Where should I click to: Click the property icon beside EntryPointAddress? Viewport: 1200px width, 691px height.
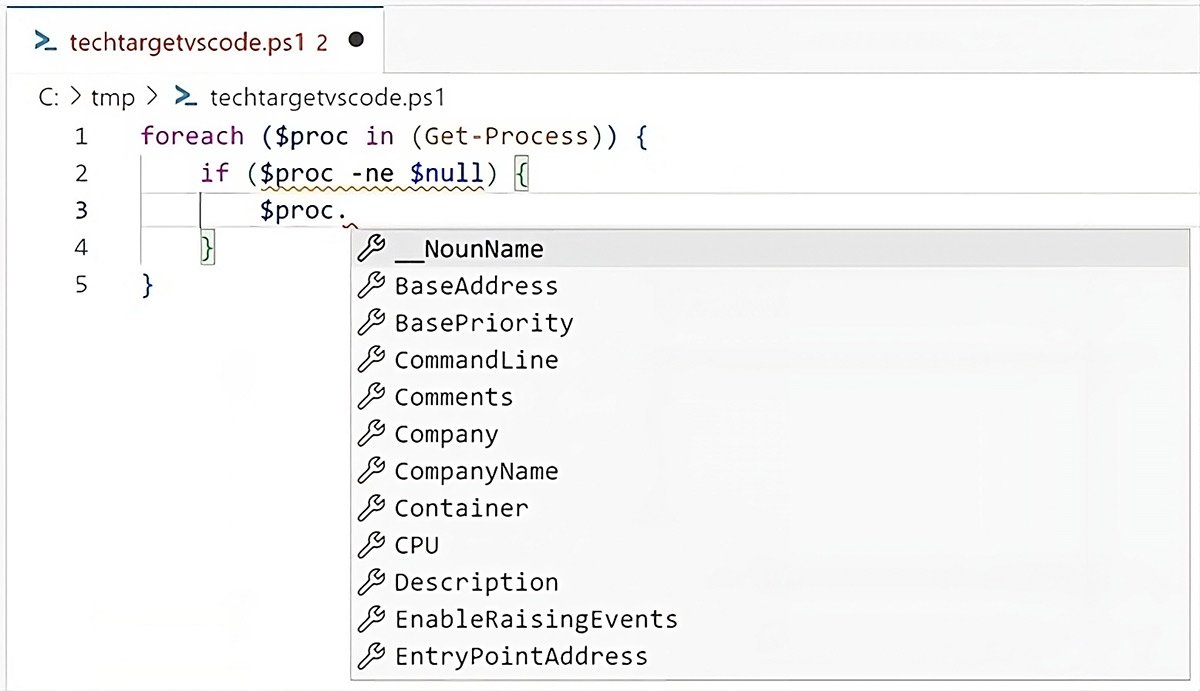371,656
